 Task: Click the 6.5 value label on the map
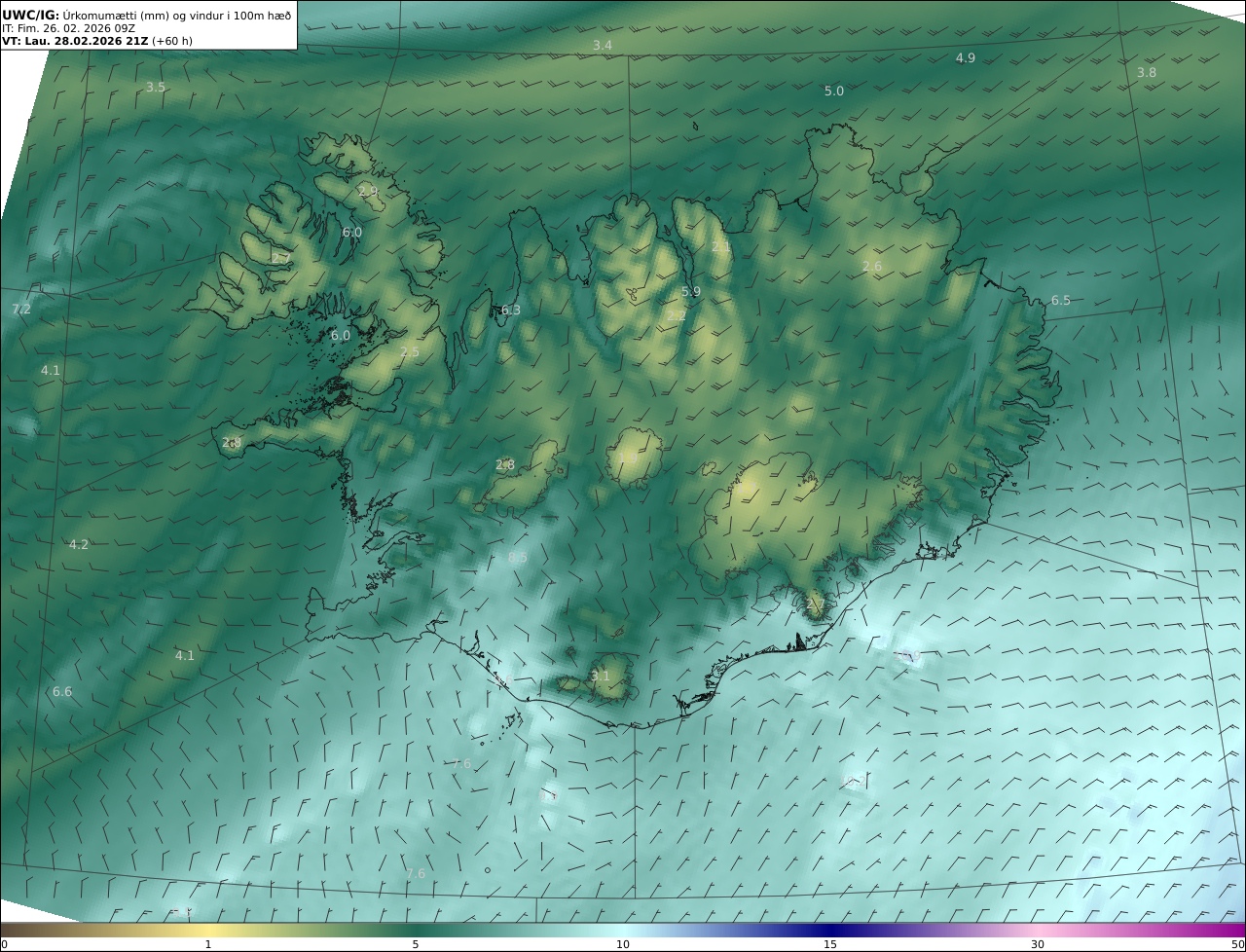(x=1060, y=301)
